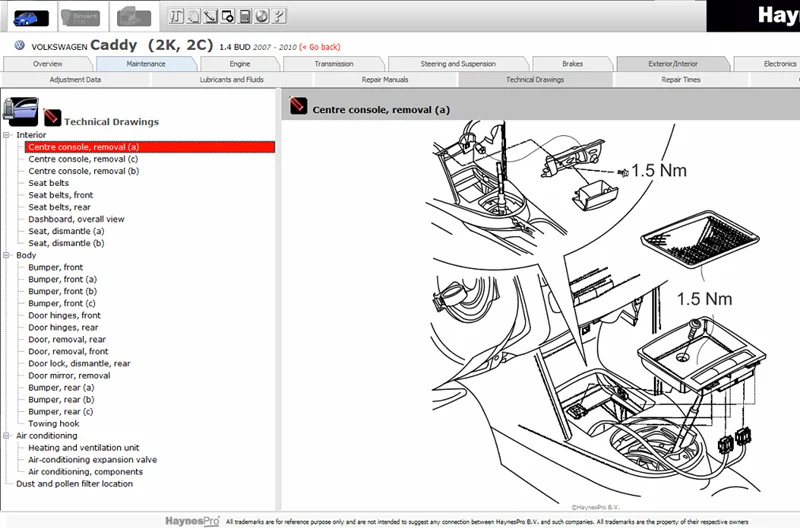Viewport: 800px width, 528px height.
Task: Open the Adjustment Data sub-tab
Action: pos(75,80)
